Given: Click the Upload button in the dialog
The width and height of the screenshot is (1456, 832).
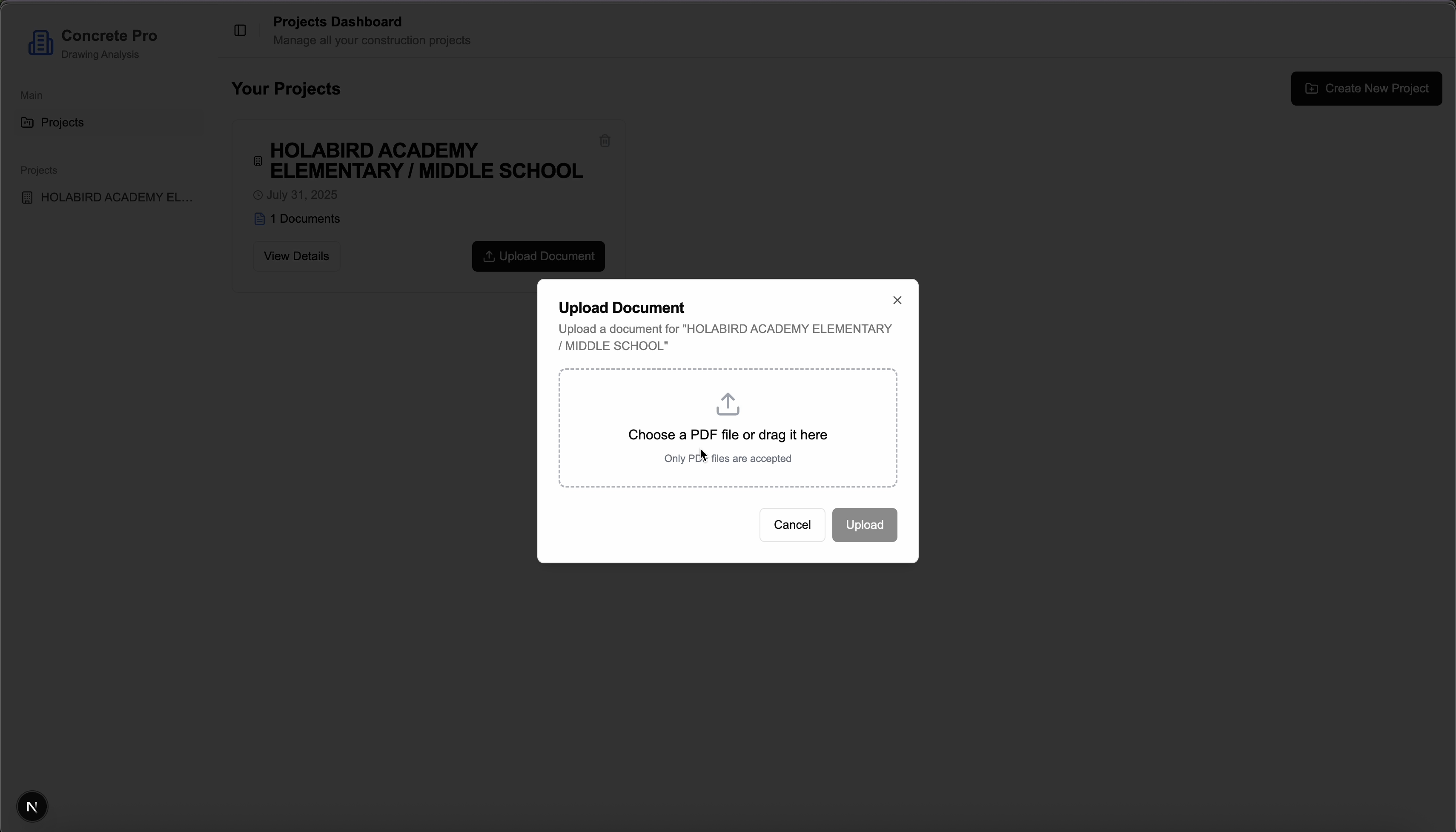Looking at the screenshot, I should 864,525.
